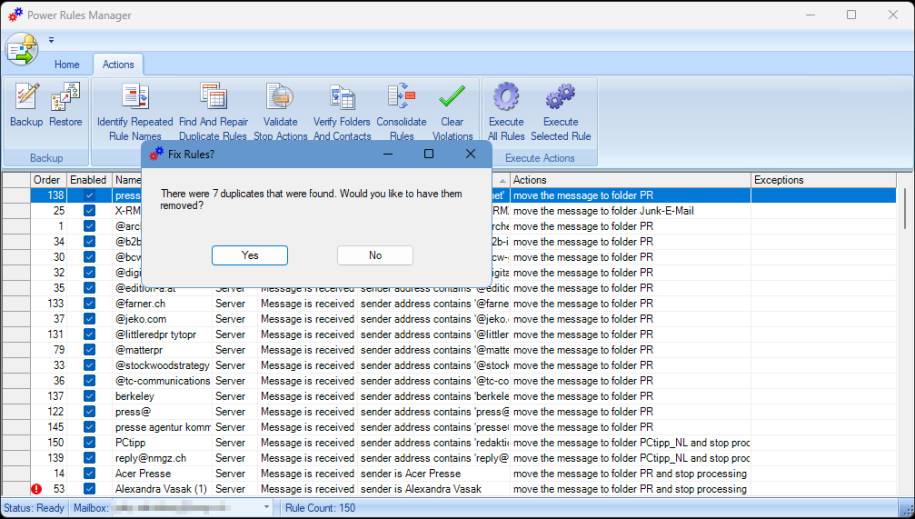Select the @stockwoodstrategy rule name
Viewport: 915px width, 519px height.
162,365
